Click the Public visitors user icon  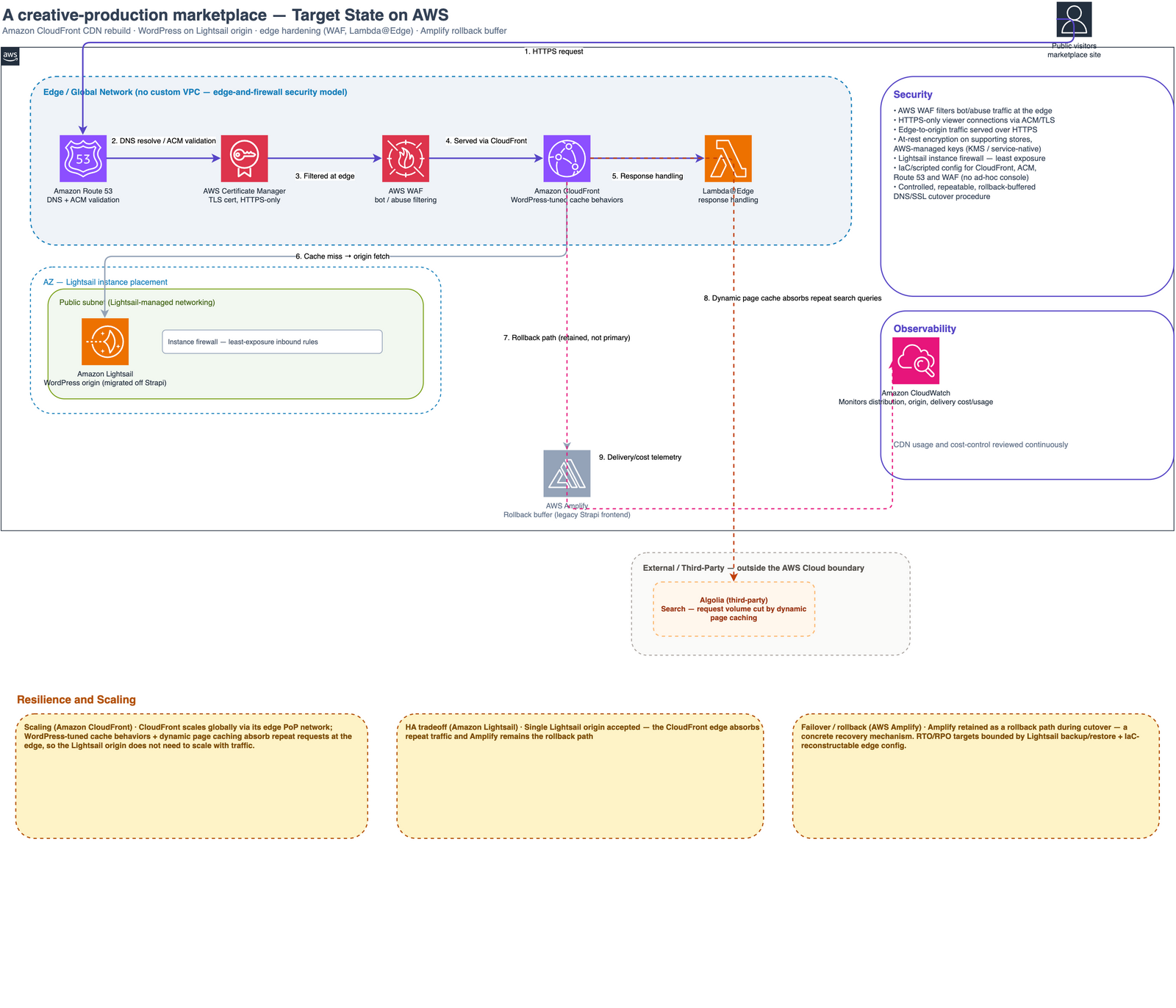coord(1074,19)
